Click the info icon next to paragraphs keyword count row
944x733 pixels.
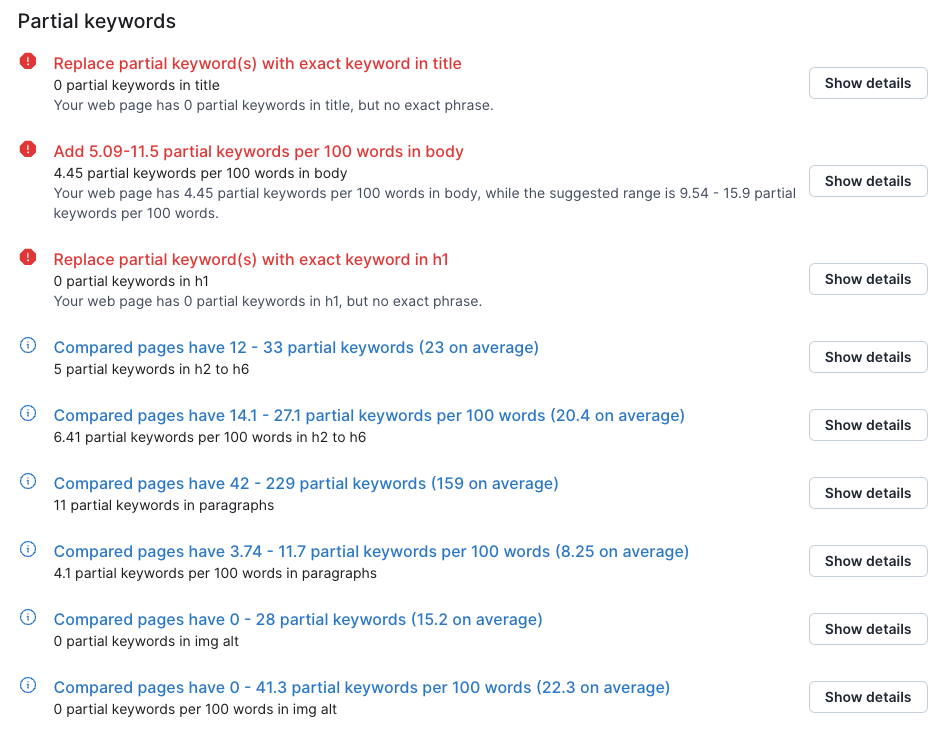tap(28, 480)
